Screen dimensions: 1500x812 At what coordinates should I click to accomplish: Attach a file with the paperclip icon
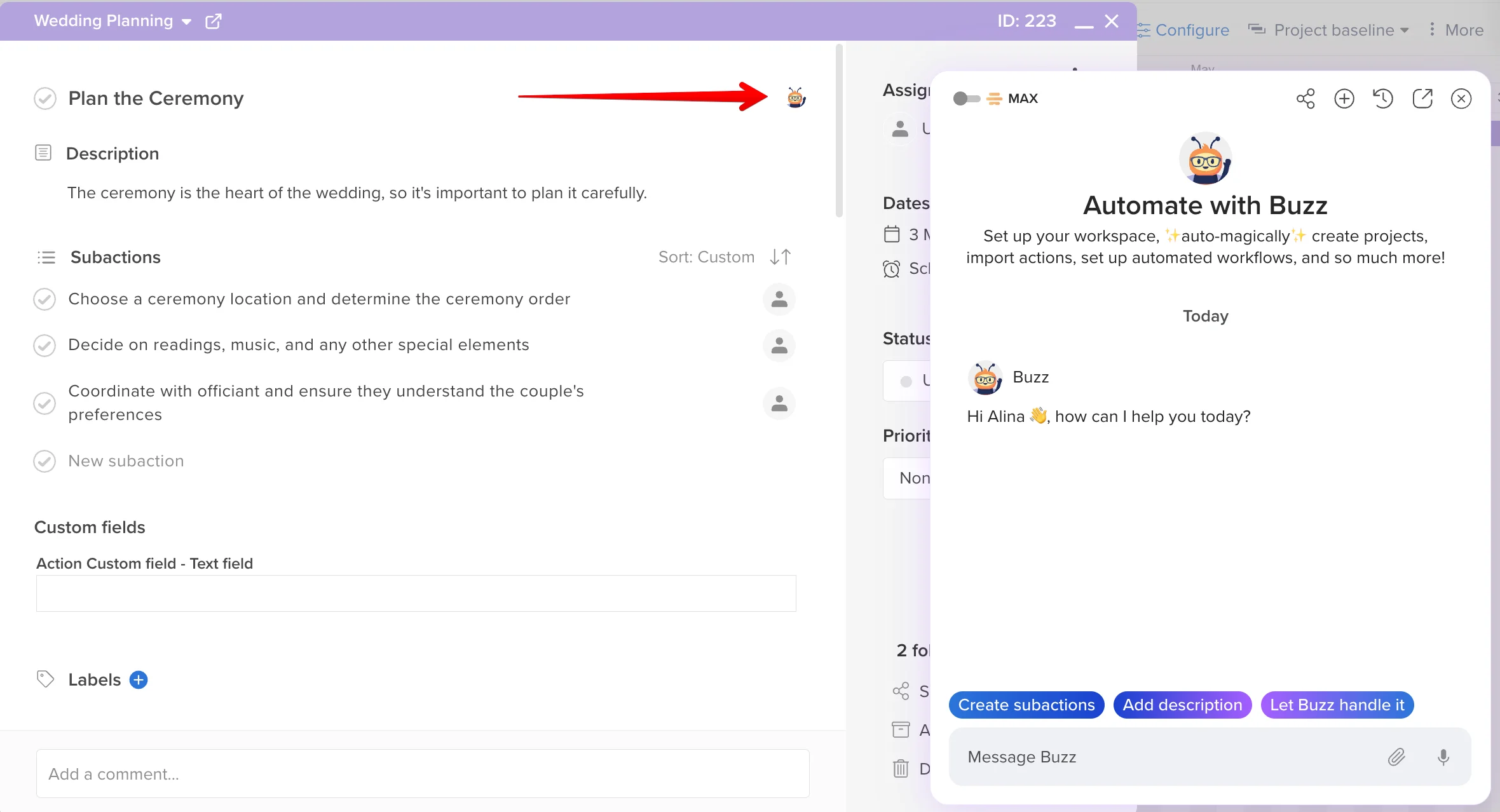1396,757
